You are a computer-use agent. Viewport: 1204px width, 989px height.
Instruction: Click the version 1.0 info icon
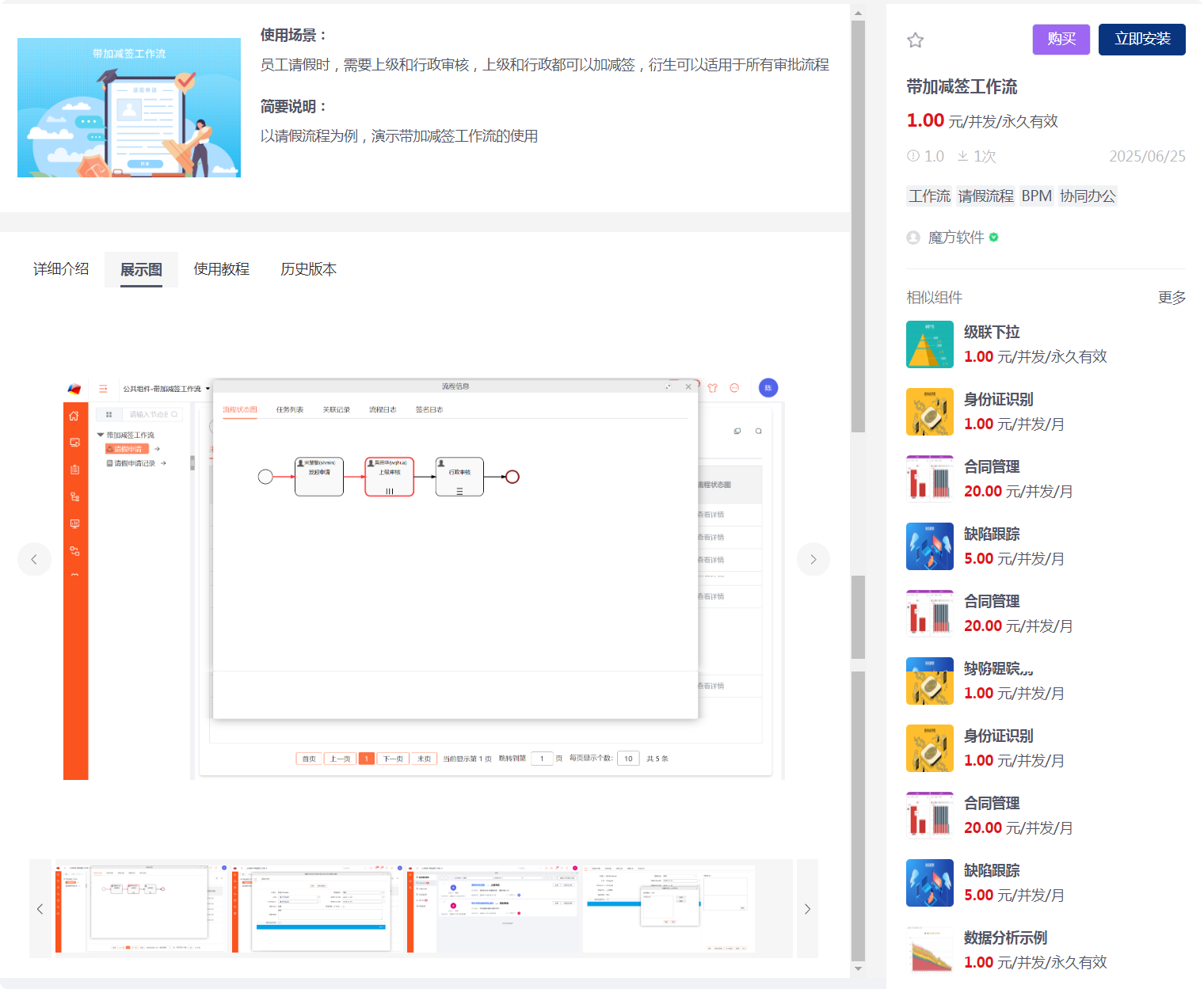(x=913, y=156)
